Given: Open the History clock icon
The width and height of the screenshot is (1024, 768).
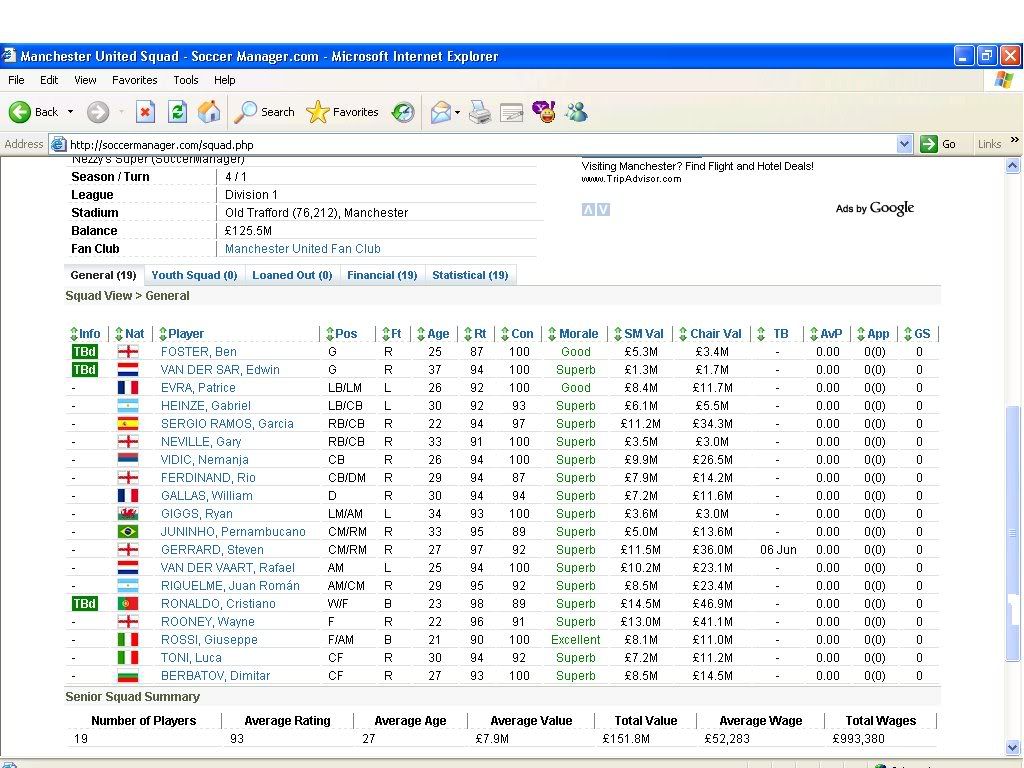Looking at the screenshot, I should (403, 112).
